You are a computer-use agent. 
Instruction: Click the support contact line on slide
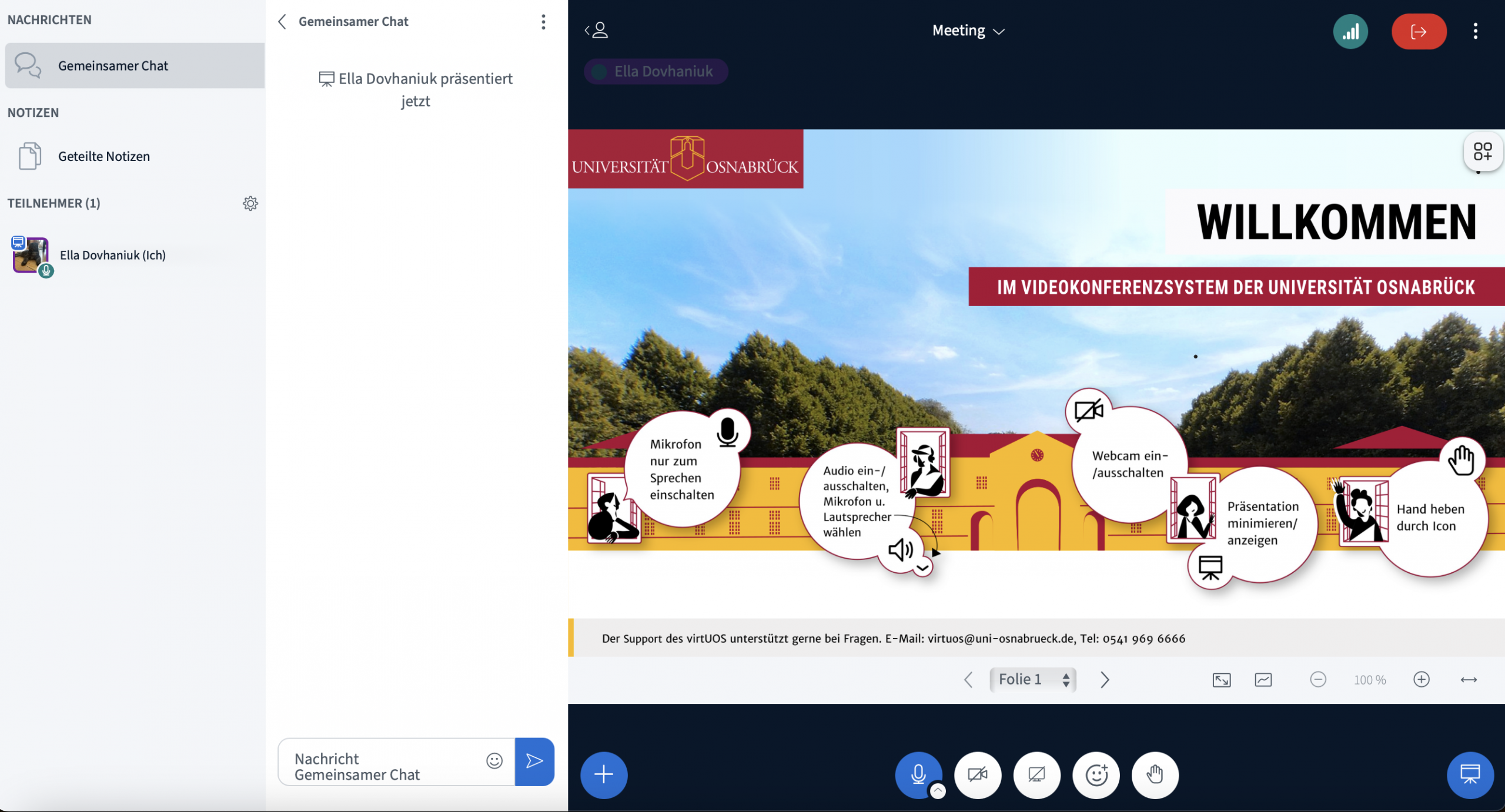click(x=894, y=638)
